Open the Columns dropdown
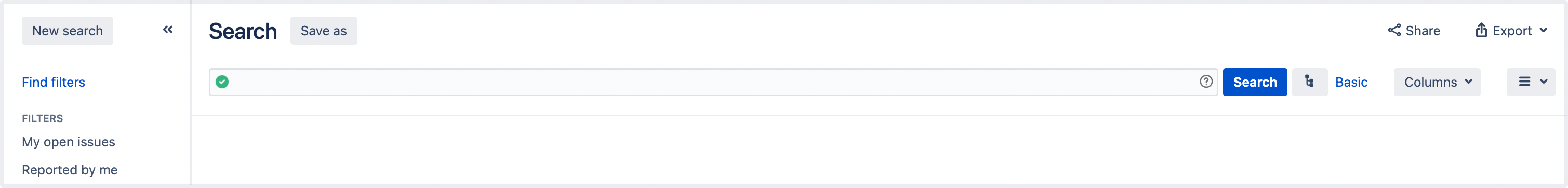The height and width of the screenshot is (188, 1568). [x=1437, y=82]
